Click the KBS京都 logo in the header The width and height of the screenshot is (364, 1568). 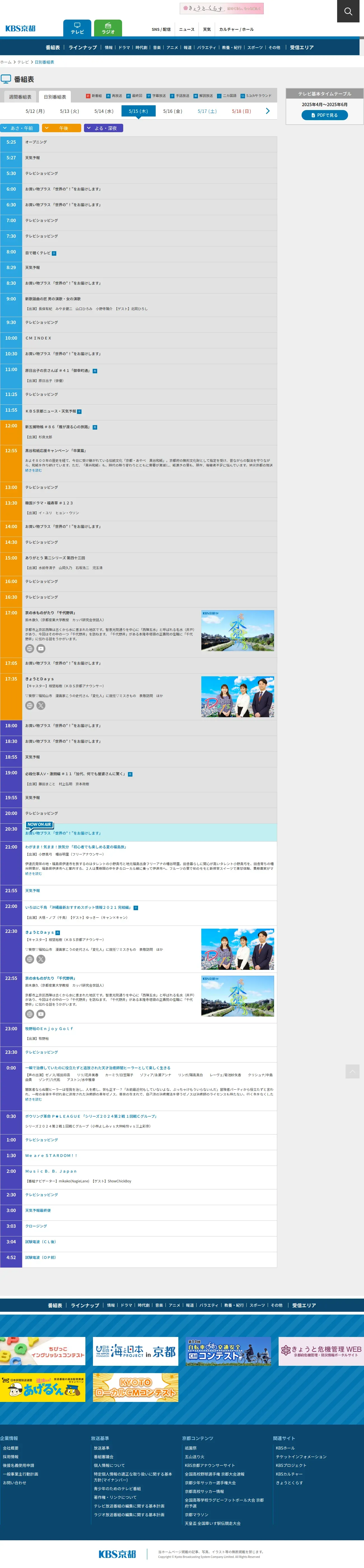pyautogui.click(x=21, y=29)
